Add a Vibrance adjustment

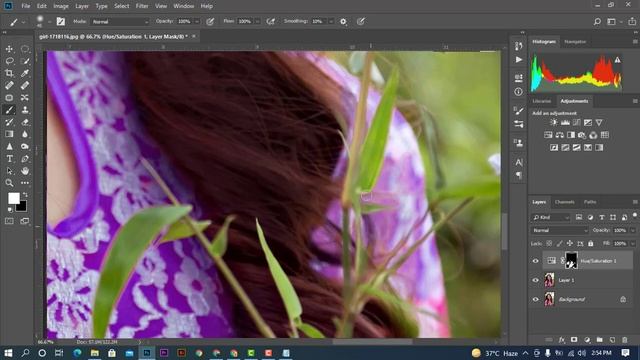(x=599, y=122)
